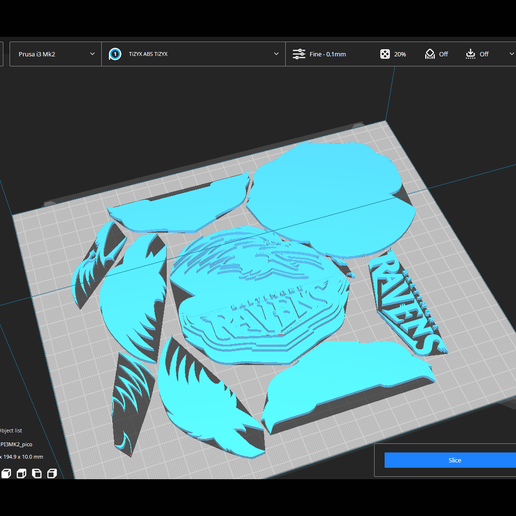The height and width of the screenshot is (516, 516).
Task: Toggle the Object list header
Action: [11, 431]
